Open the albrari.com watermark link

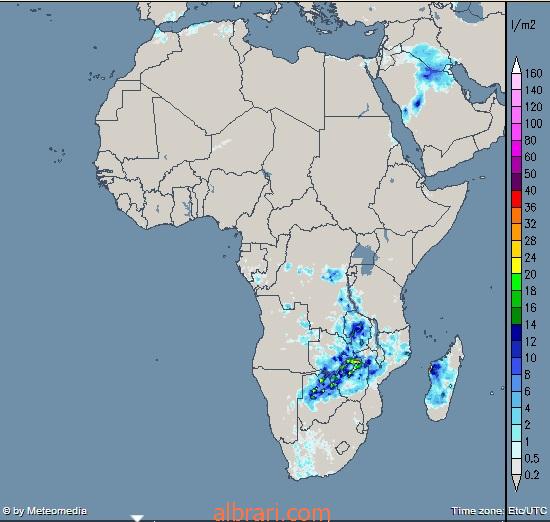[272, 513]
